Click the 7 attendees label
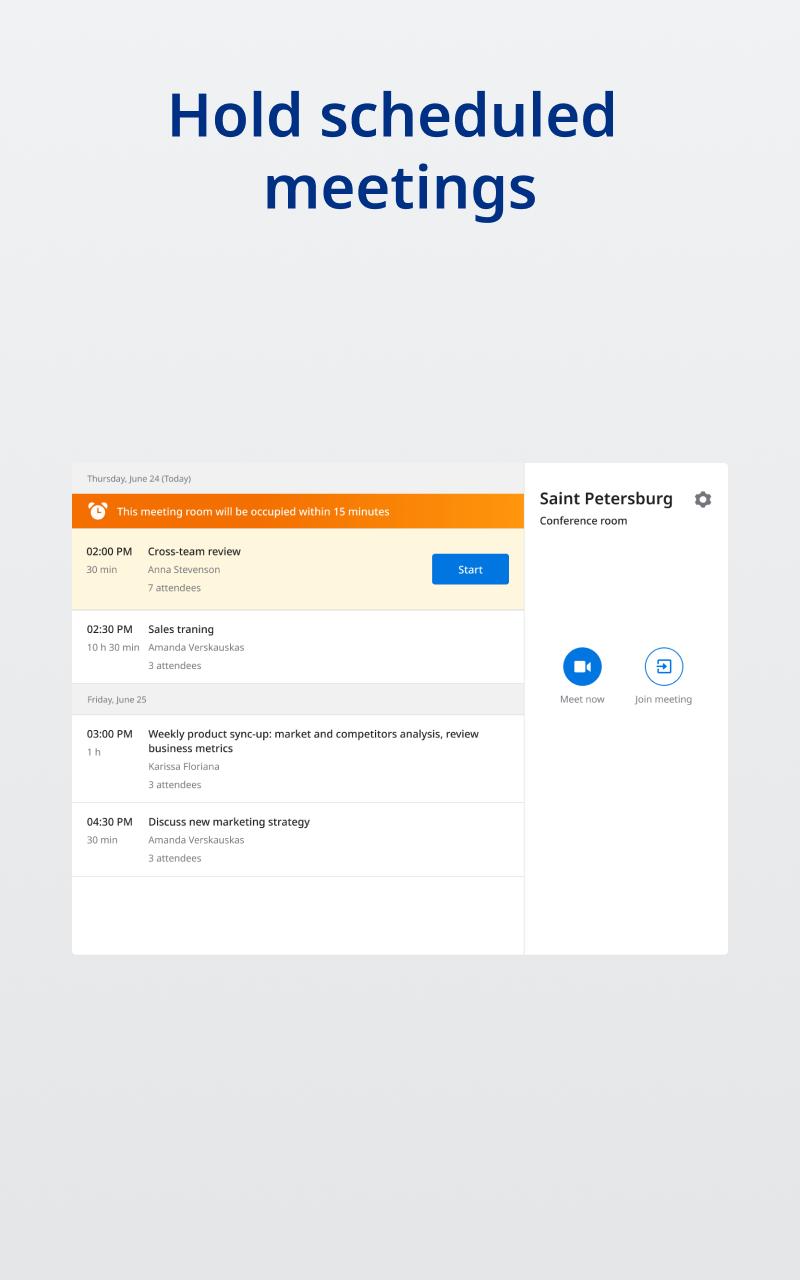Screen dimensions: 800x1280 pos(174,588)
